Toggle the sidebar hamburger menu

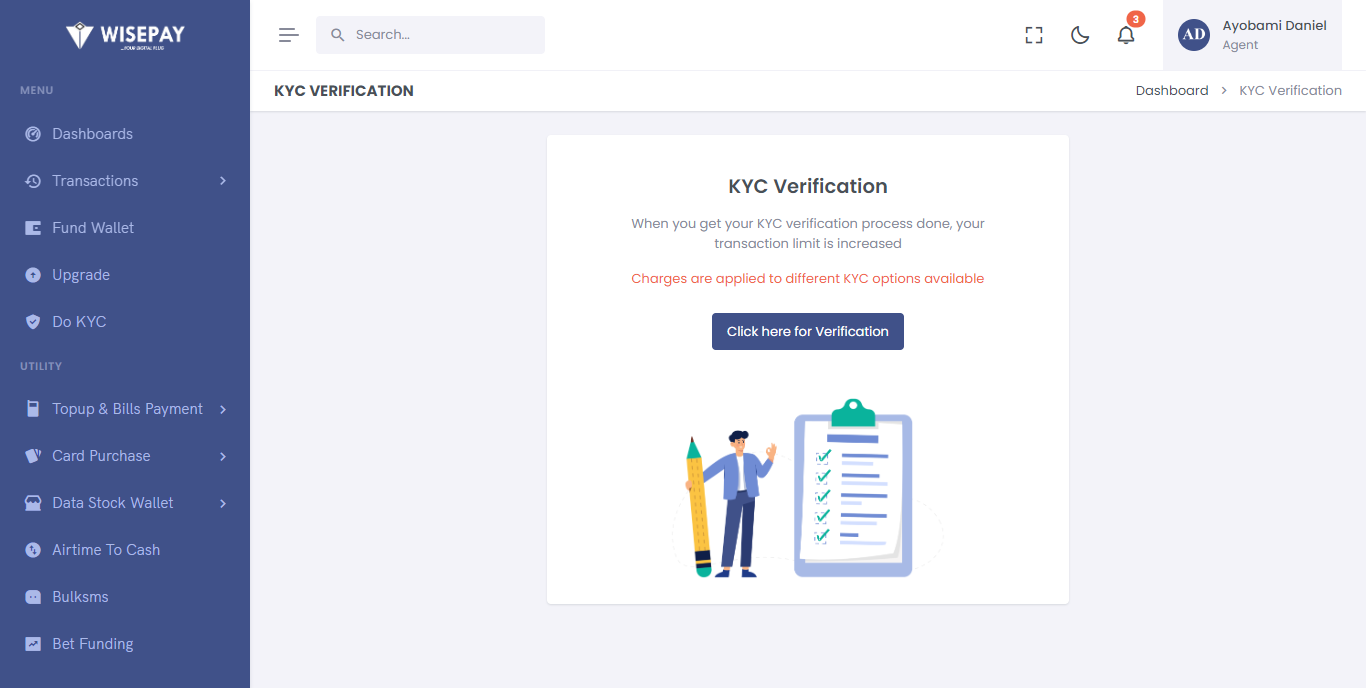[x=289, y=35]
